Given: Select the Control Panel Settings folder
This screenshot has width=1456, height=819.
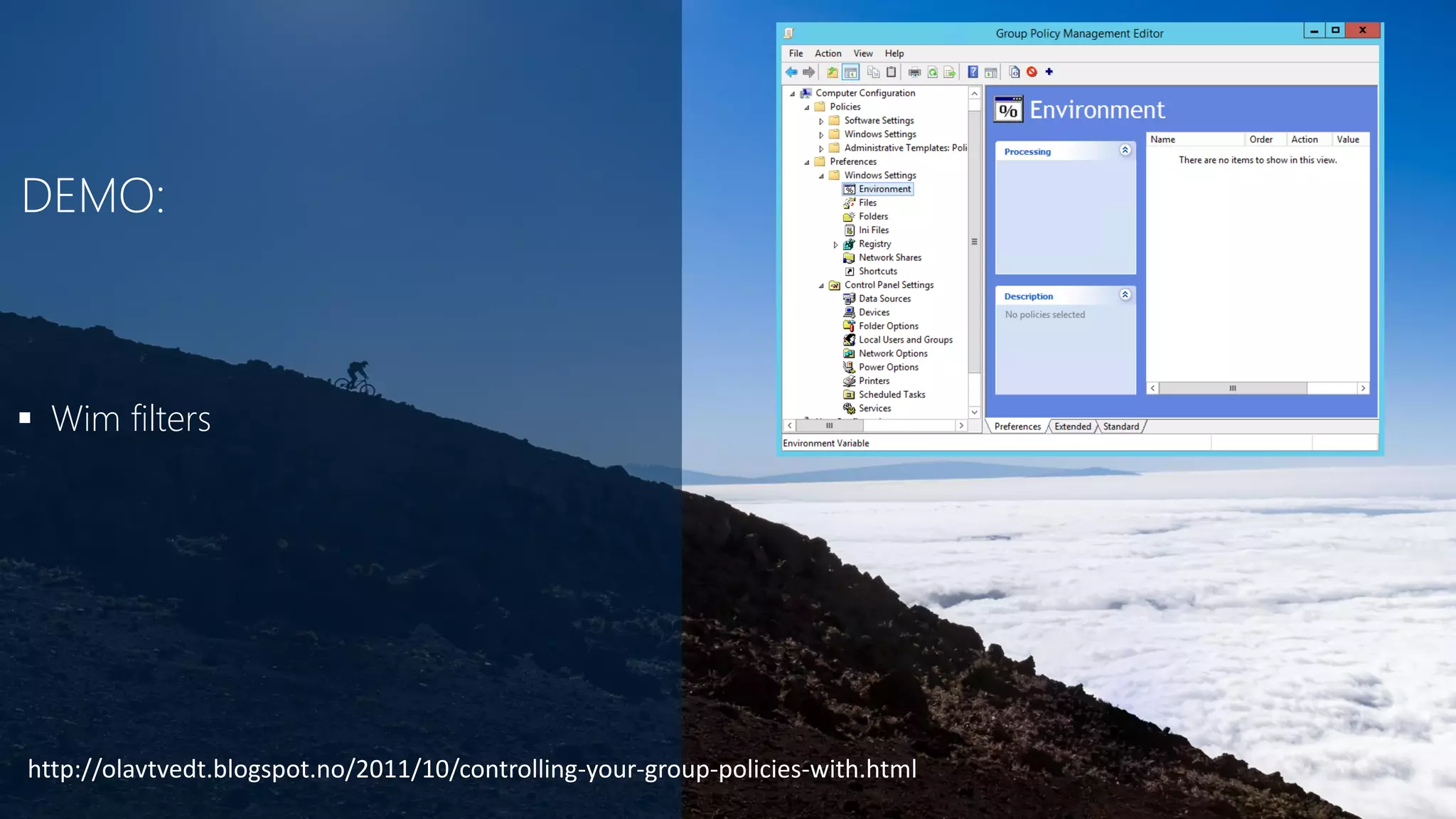Looking at the screenshot, I should pos(882,285).
